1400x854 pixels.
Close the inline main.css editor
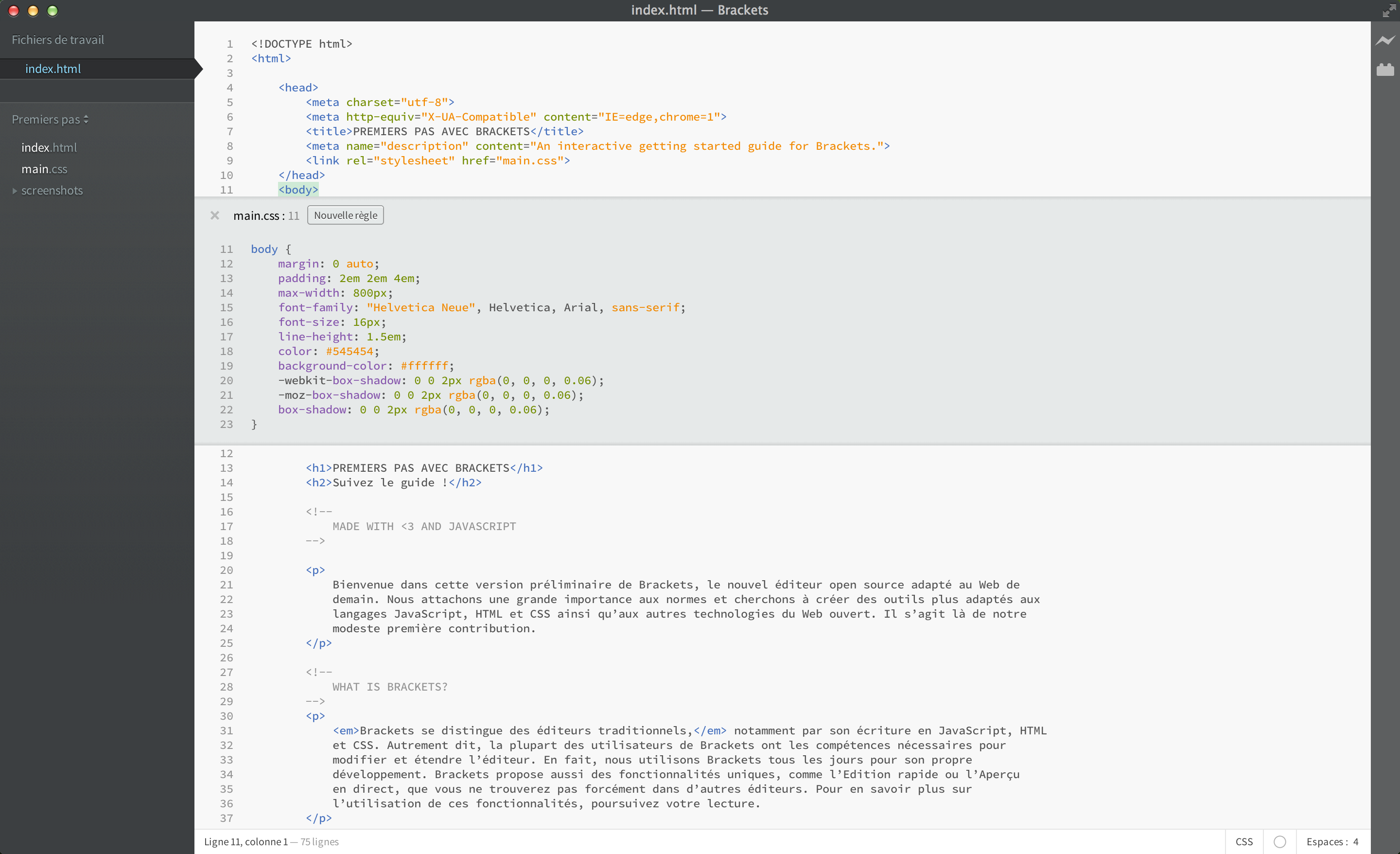click(x=215, y=215)
